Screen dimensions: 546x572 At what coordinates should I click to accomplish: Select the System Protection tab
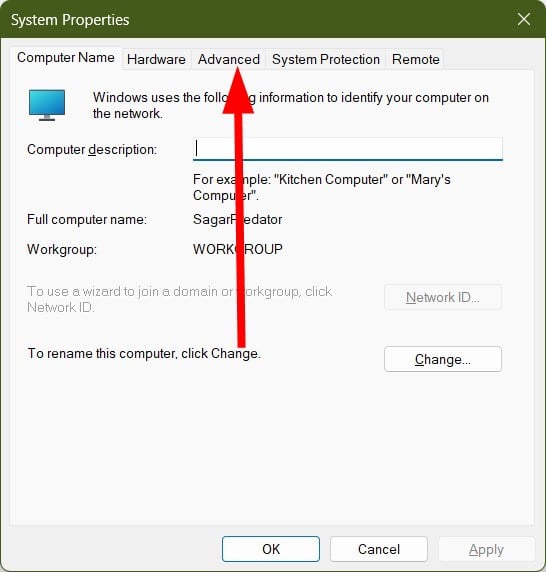[x=326, y=59]
